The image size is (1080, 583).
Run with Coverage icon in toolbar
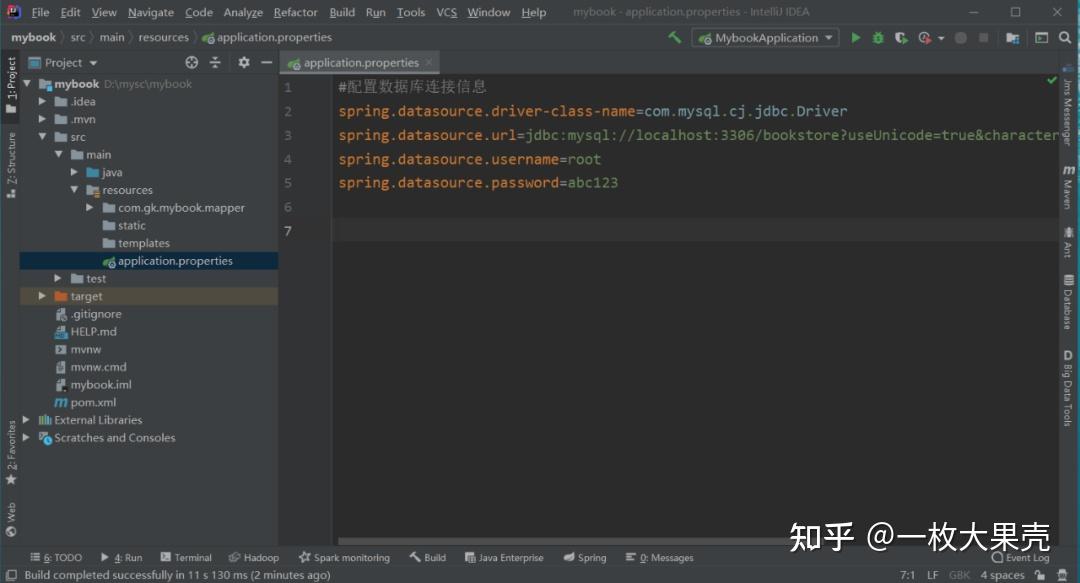coord(900,37)
